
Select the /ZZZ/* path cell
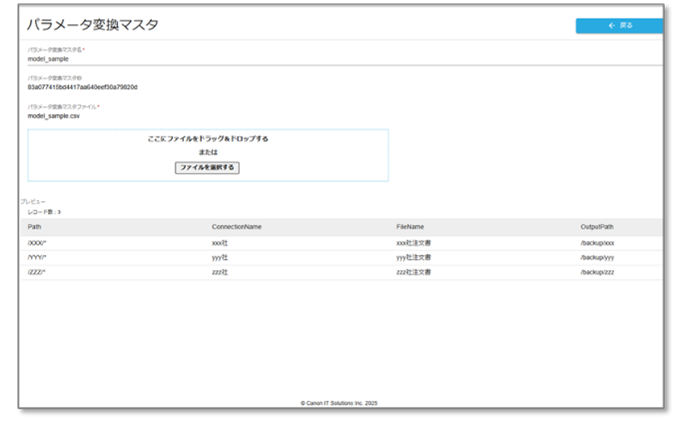pos(38,272)
